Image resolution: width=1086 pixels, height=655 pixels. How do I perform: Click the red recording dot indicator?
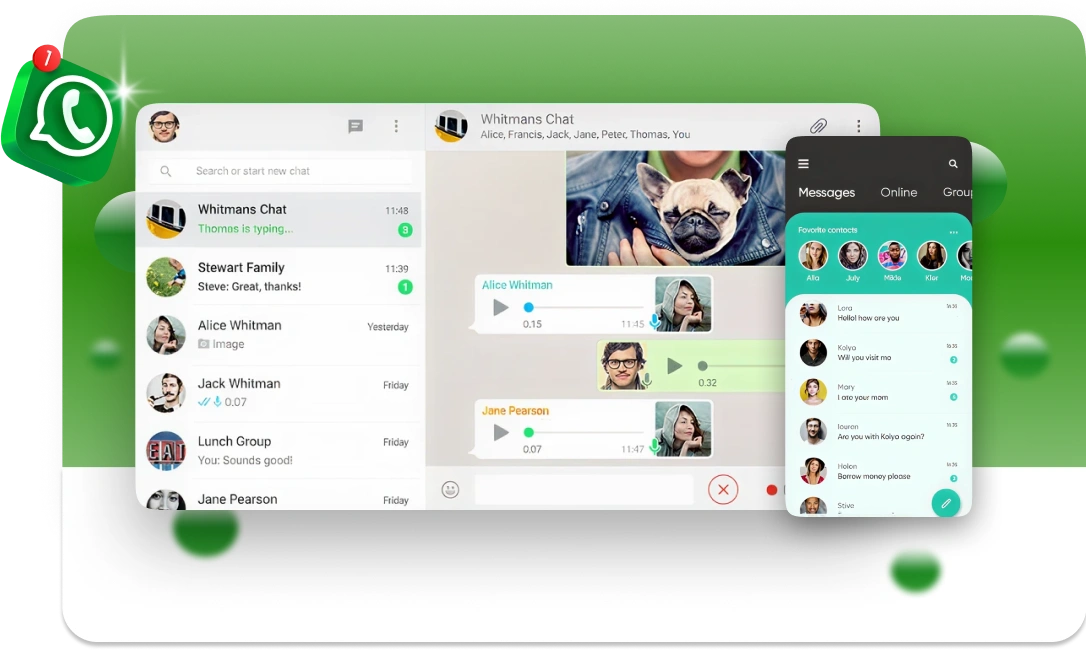pos(772,490)
